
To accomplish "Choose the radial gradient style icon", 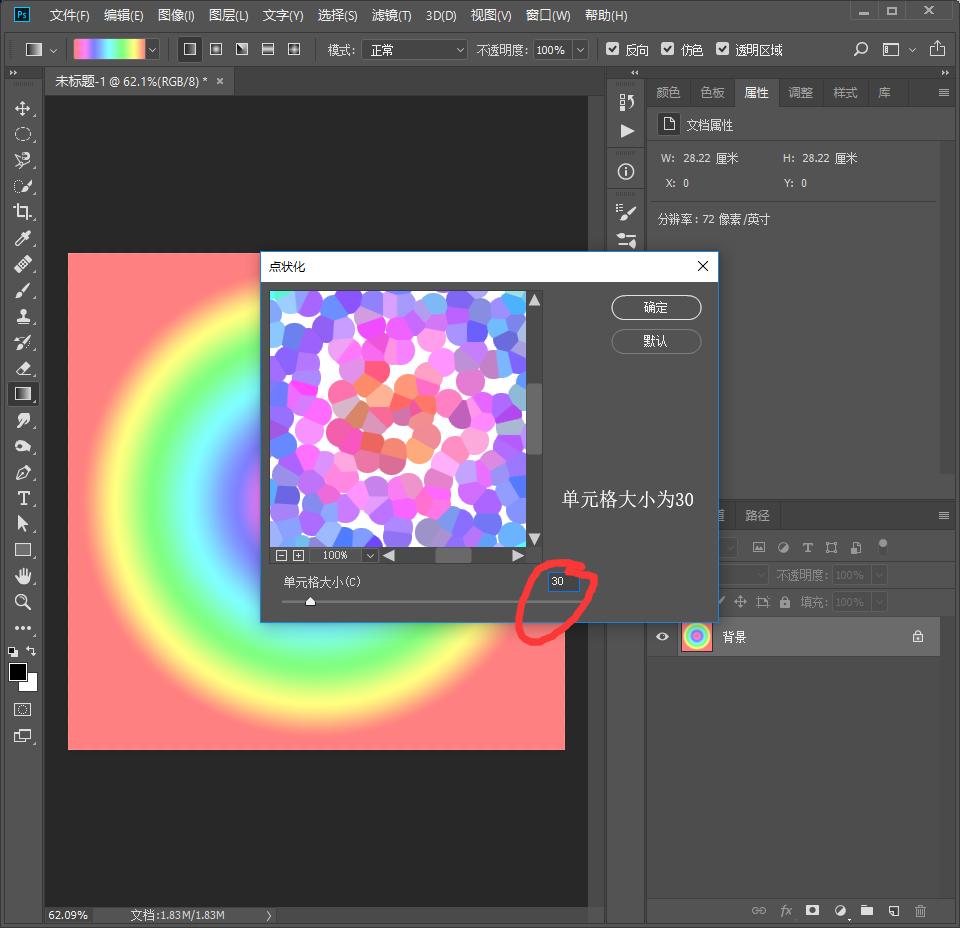I will click(x=215, y=49).
